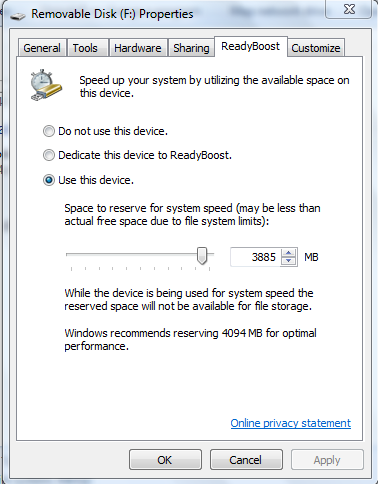Click the Cancel button
Viewport: 378px width, 484px height.
point(246,460)
